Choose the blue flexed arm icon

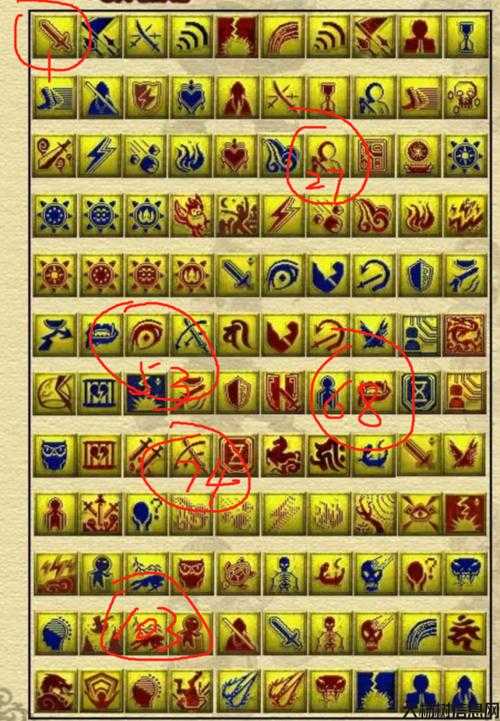pos(328,275)
